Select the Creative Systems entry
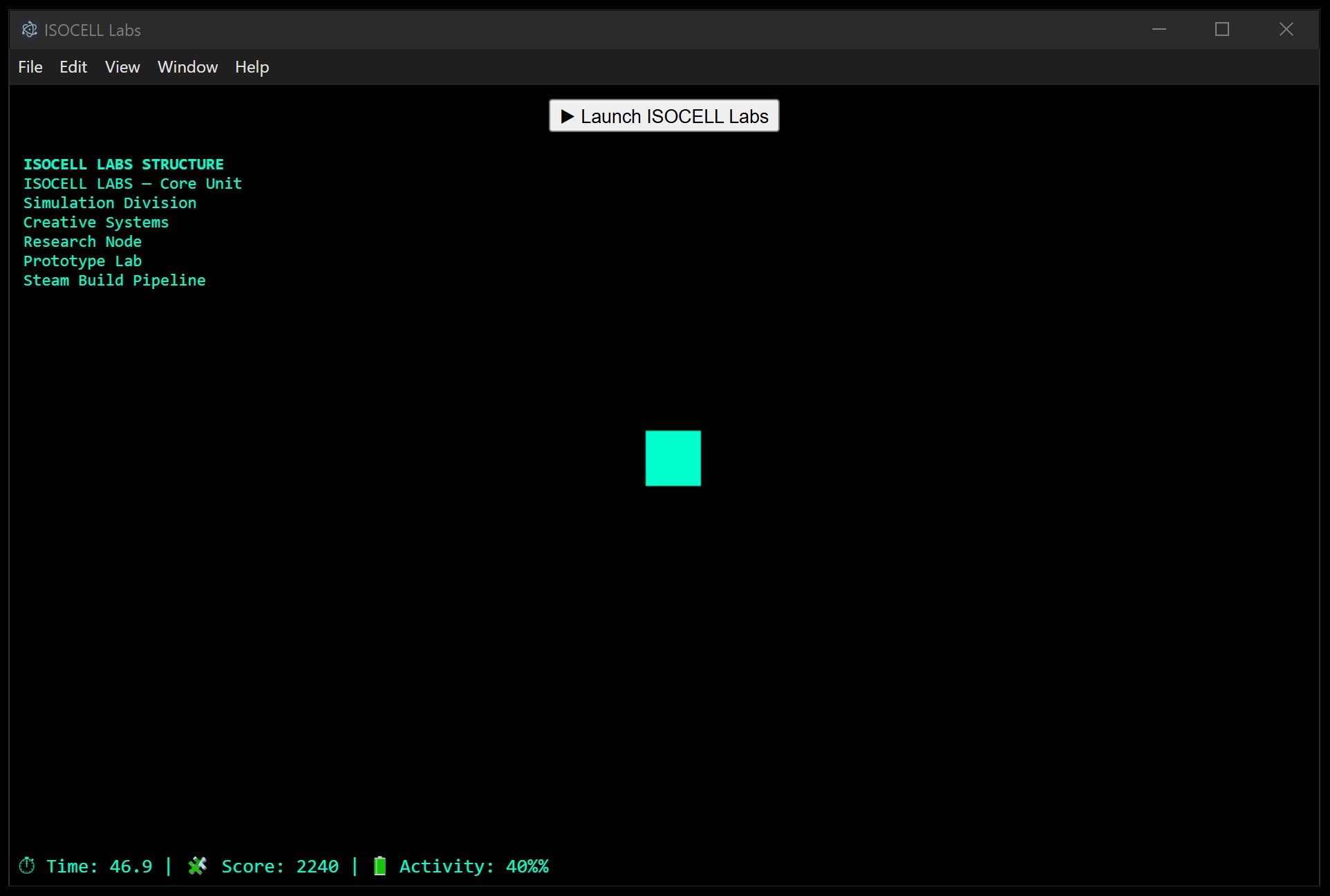 (x=96, y=223)
